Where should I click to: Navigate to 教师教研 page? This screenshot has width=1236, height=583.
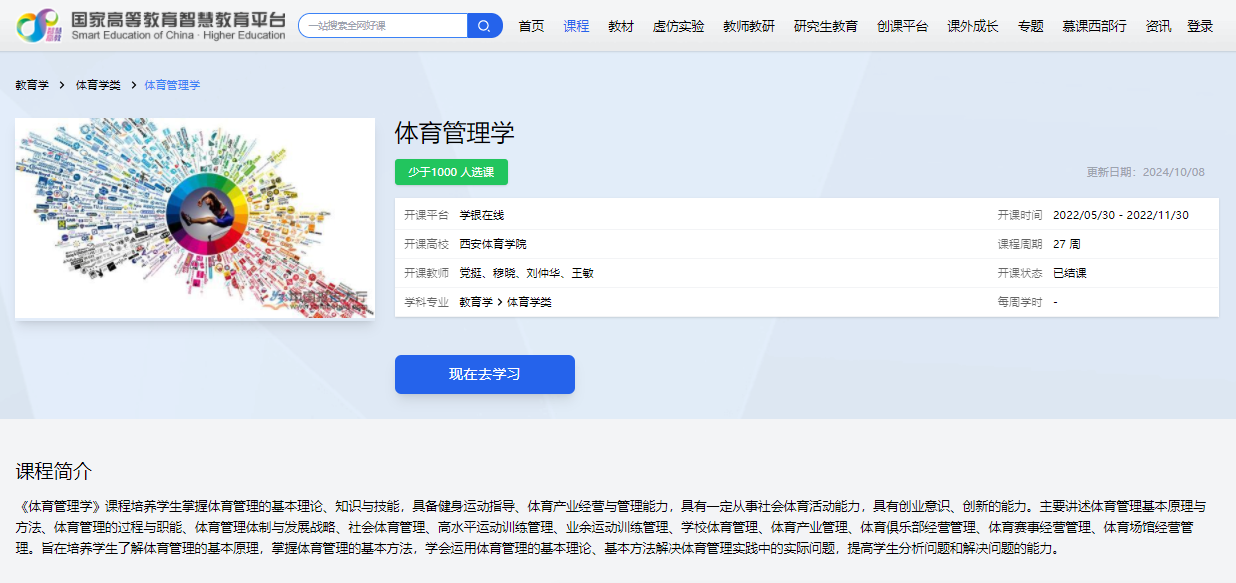point(749,26)
